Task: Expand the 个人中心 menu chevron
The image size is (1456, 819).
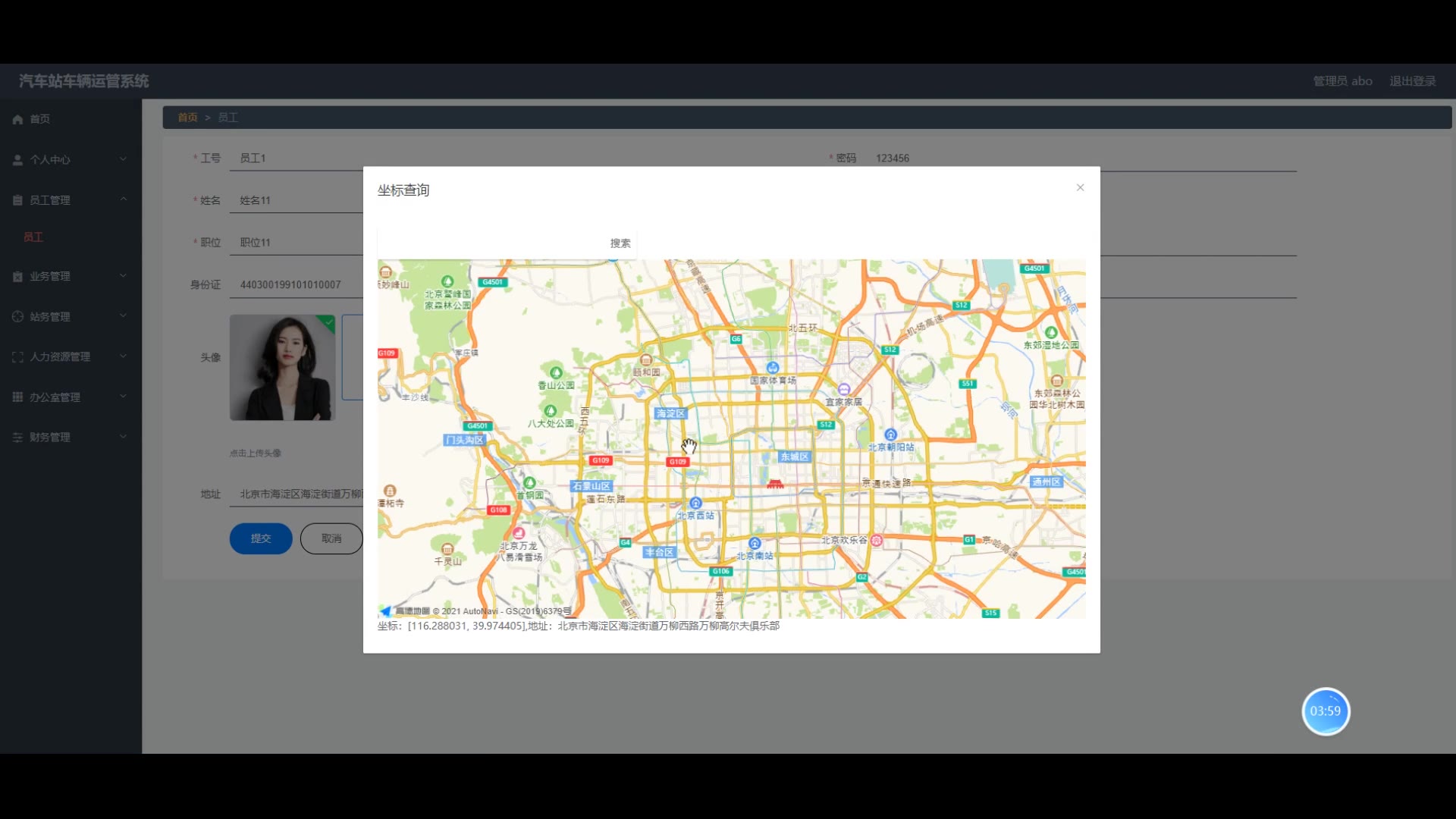Action: (x=123, y=159)
